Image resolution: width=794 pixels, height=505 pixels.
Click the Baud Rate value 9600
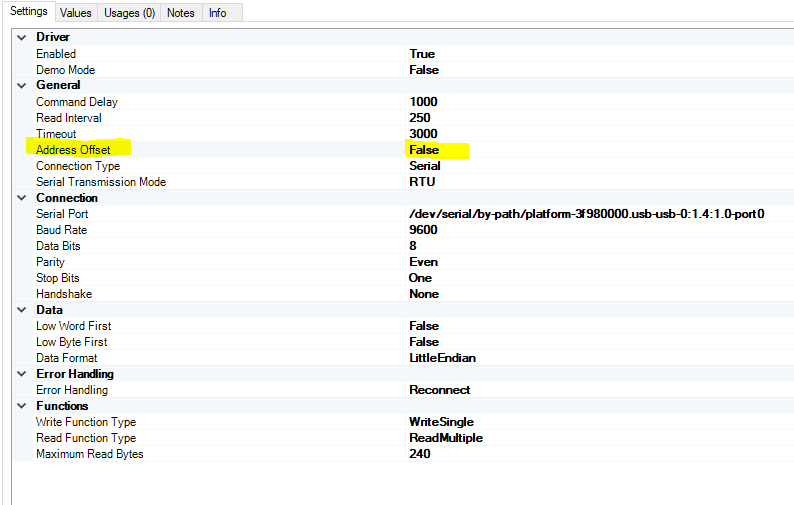pos(424,230)
